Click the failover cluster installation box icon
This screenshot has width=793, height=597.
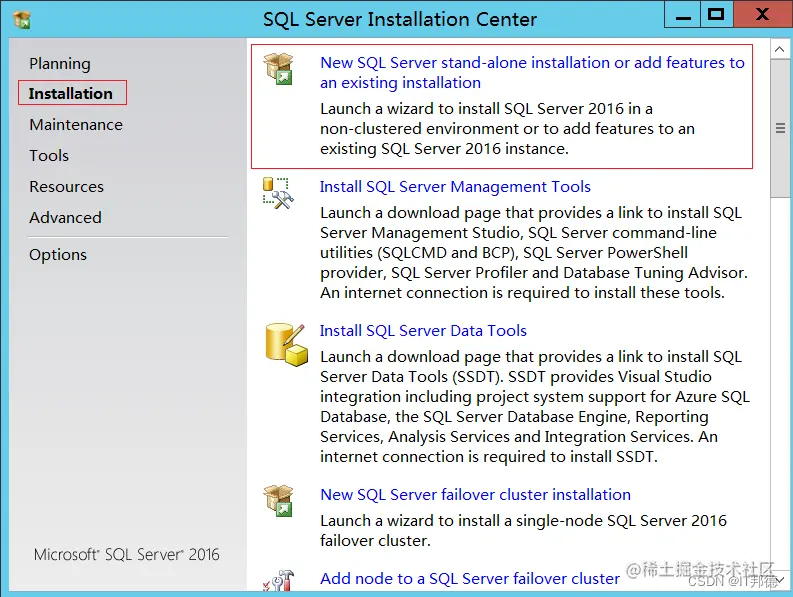[x=278, y=500]
